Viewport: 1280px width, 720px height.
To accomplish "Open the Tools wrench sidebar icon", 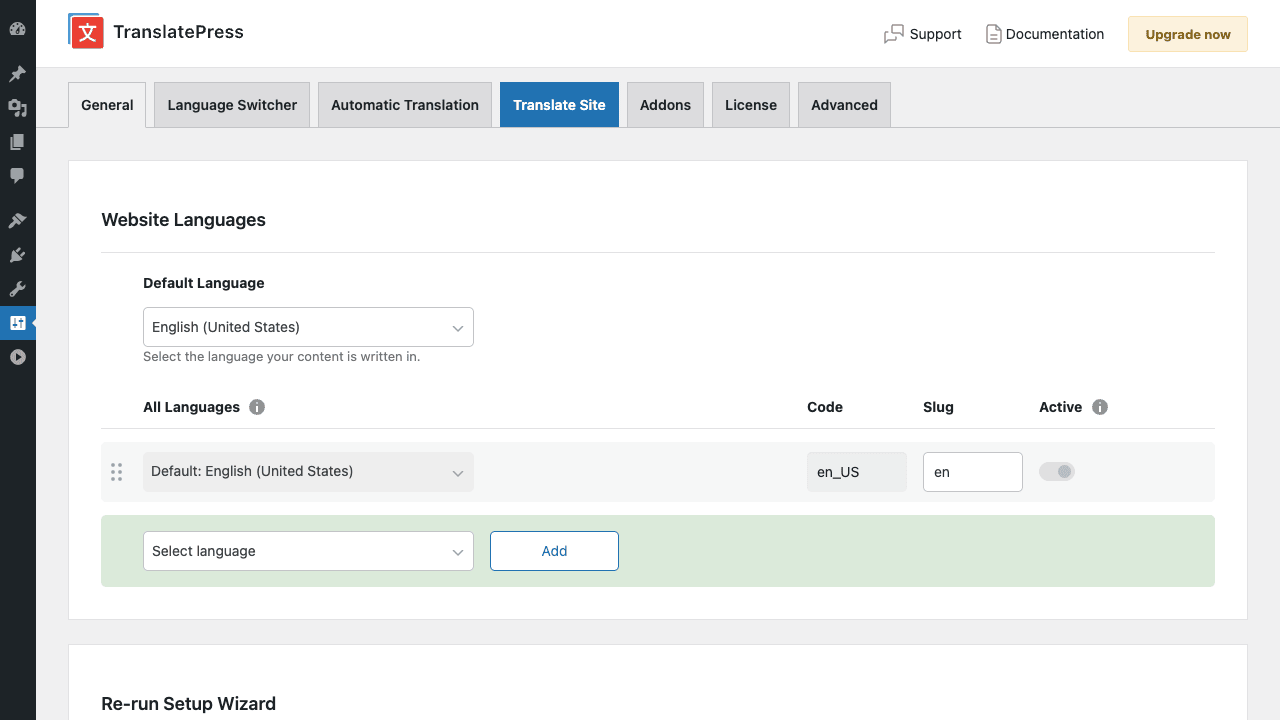I will click(x=17, y=289).
